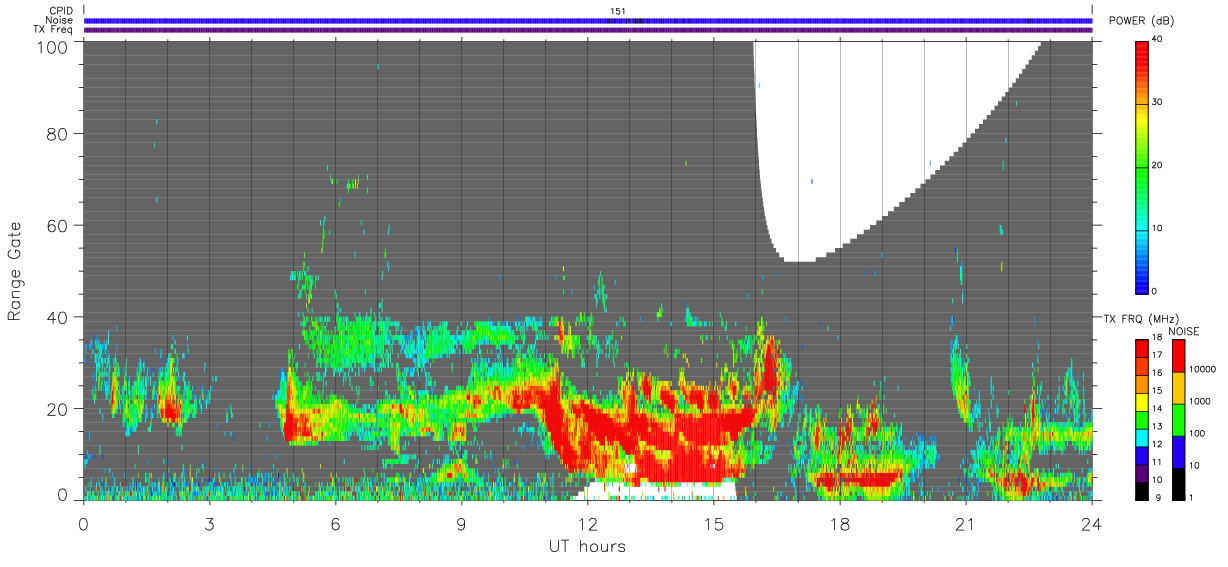This screenshot has height=567, width=1228.
Task: Click the TX Freq row label
Action: 54,29
